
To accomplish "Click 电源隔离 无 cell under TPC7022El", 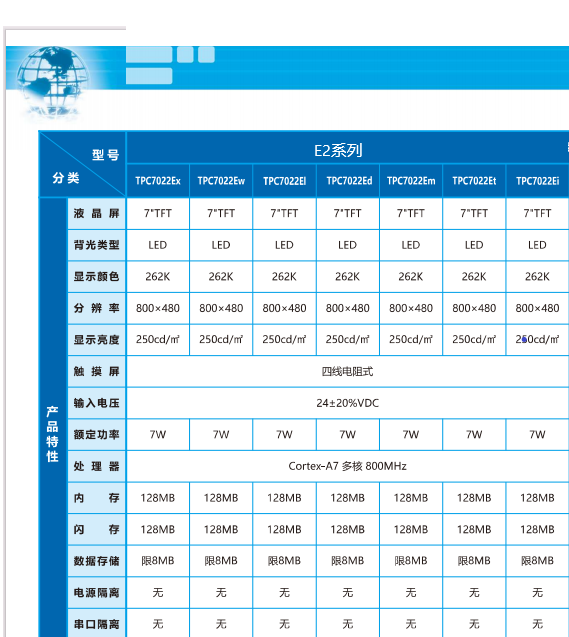I will coord(284,593).
